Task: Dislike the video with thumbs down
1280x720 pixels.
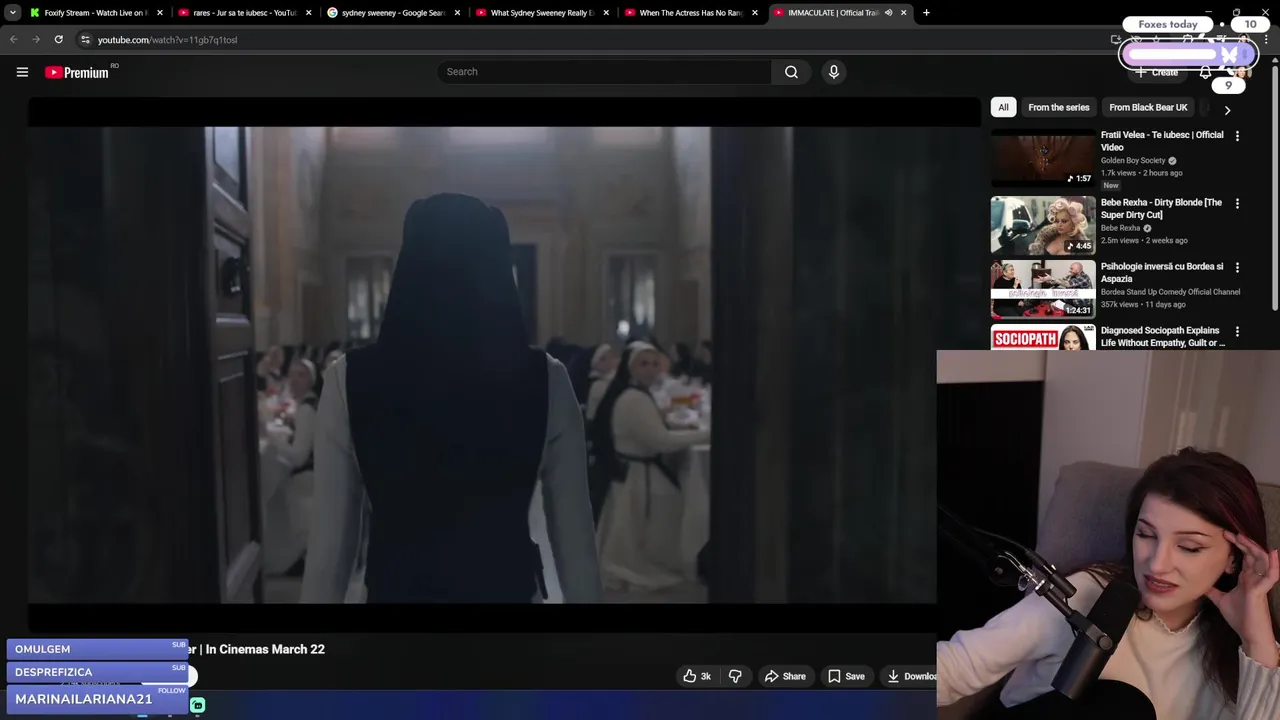Action: pos(735,676)
